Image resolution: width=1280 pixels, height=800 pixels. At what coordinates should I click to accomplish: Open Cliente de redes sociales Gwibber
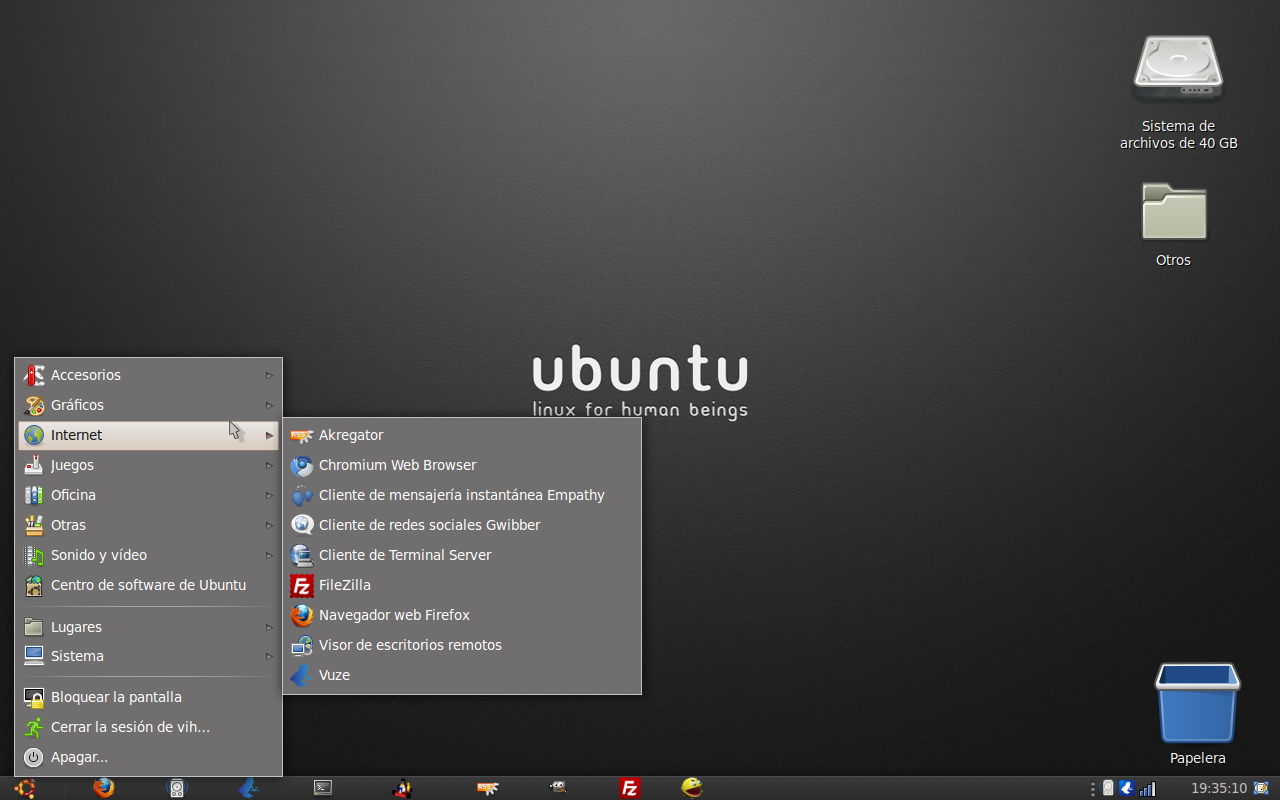tap(462, 525)
